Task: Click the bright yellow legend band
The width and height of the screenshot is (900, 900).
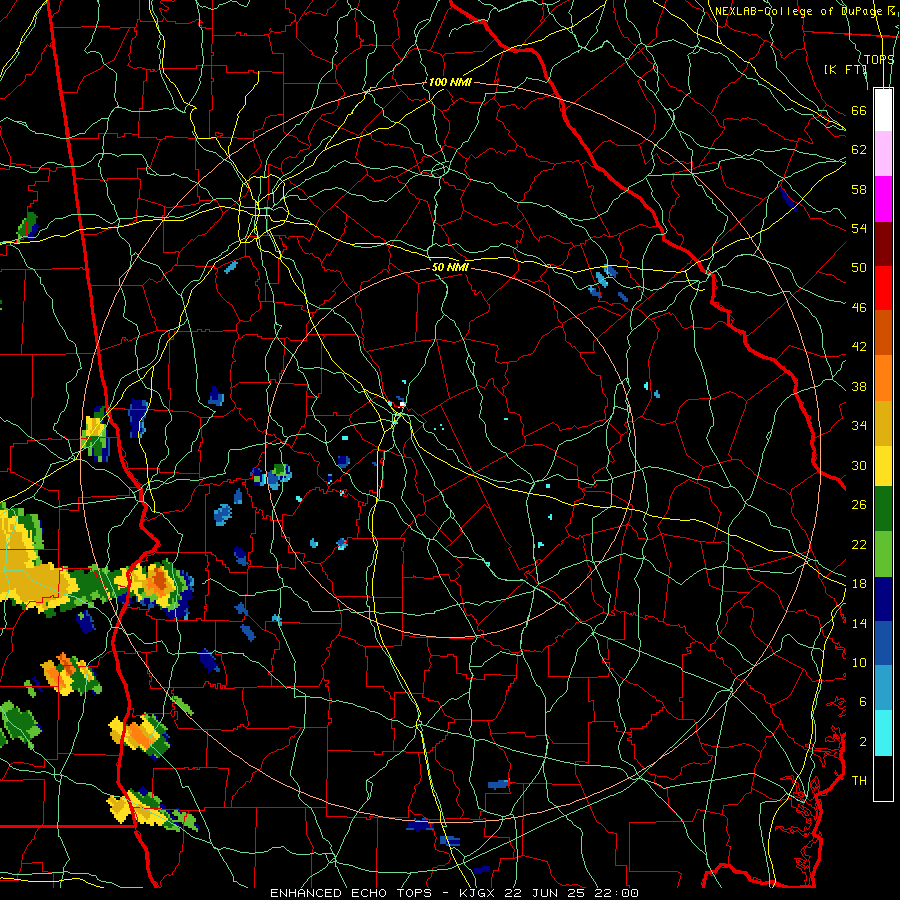Action: tap(883, 465)
